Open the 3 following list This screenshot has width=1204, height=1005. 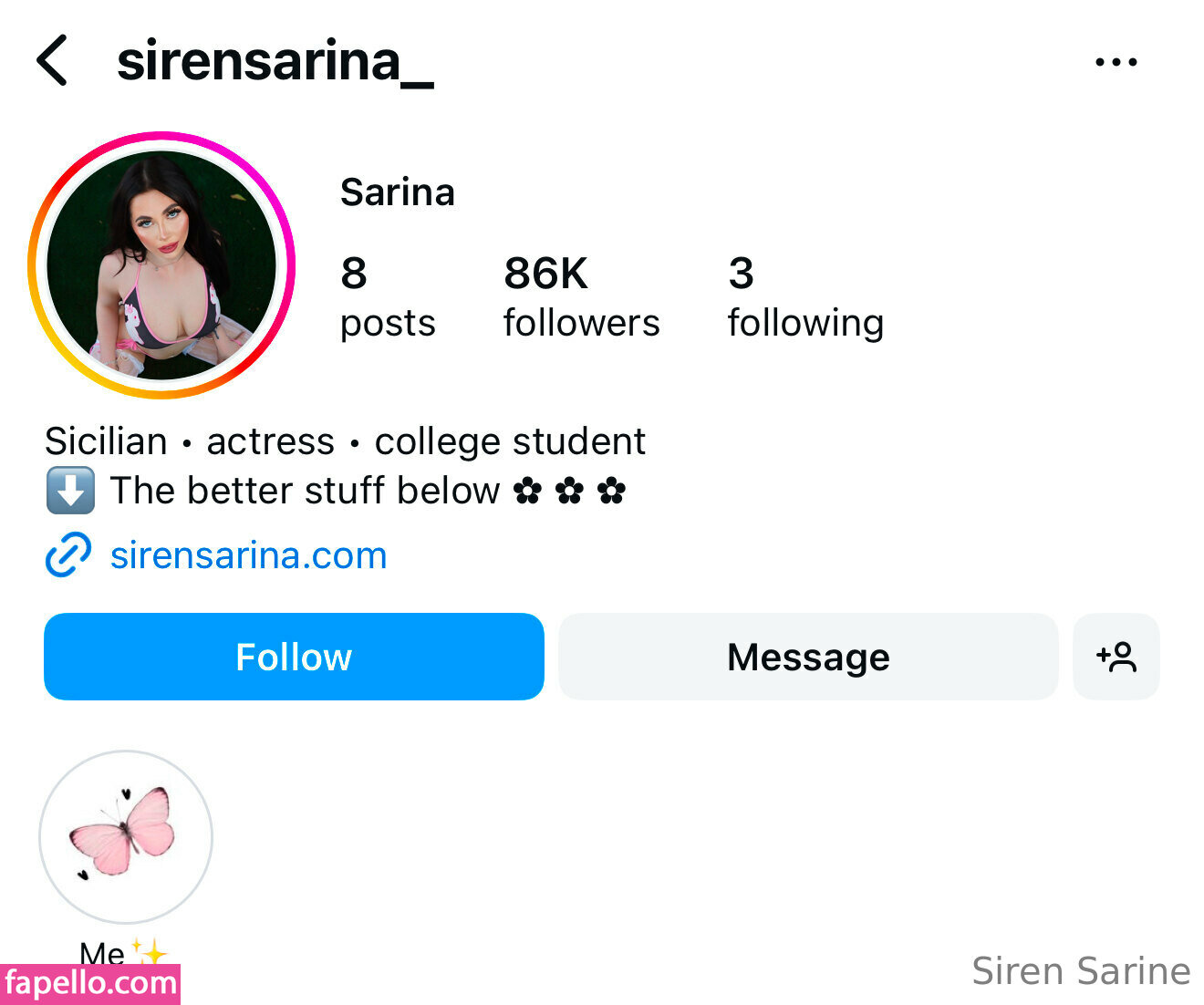804,296
